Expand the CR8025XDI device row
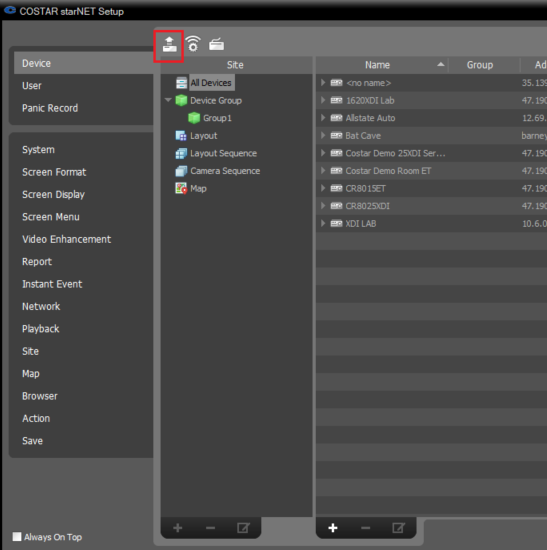Viewport: 547px width, 550px height. coord(323,206)
